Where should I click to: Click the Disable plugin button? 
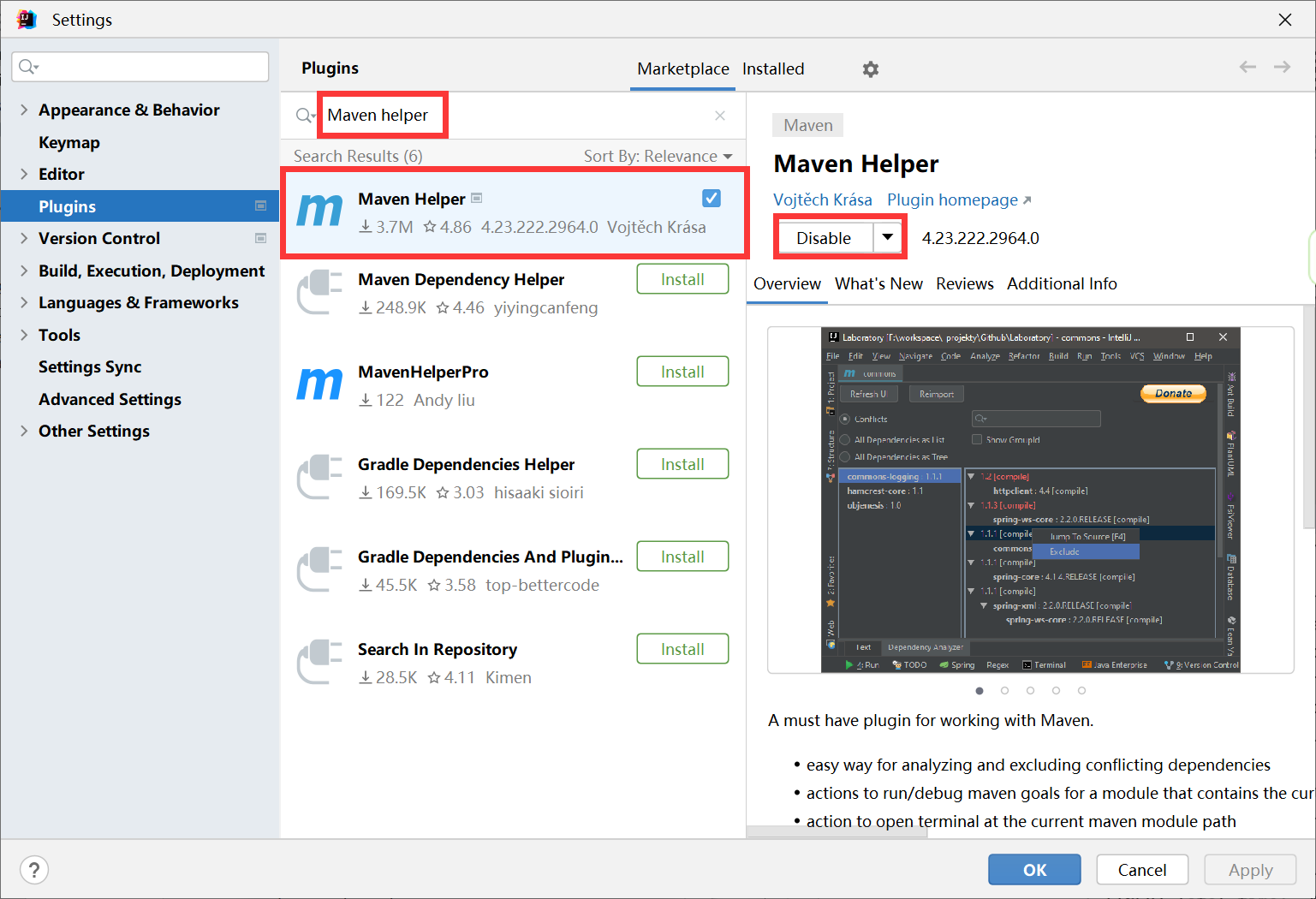pos(825,238)
